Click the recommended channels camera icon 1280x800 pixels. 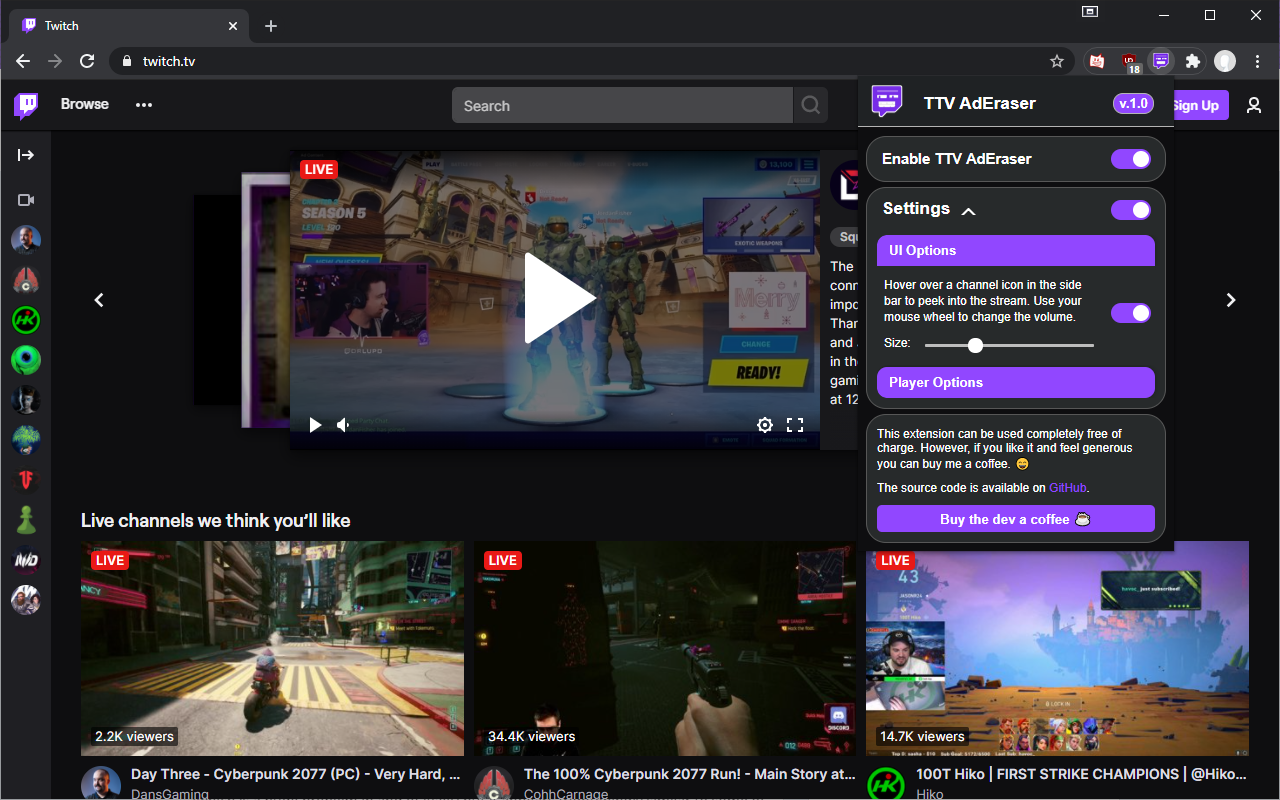pos(26,200)
